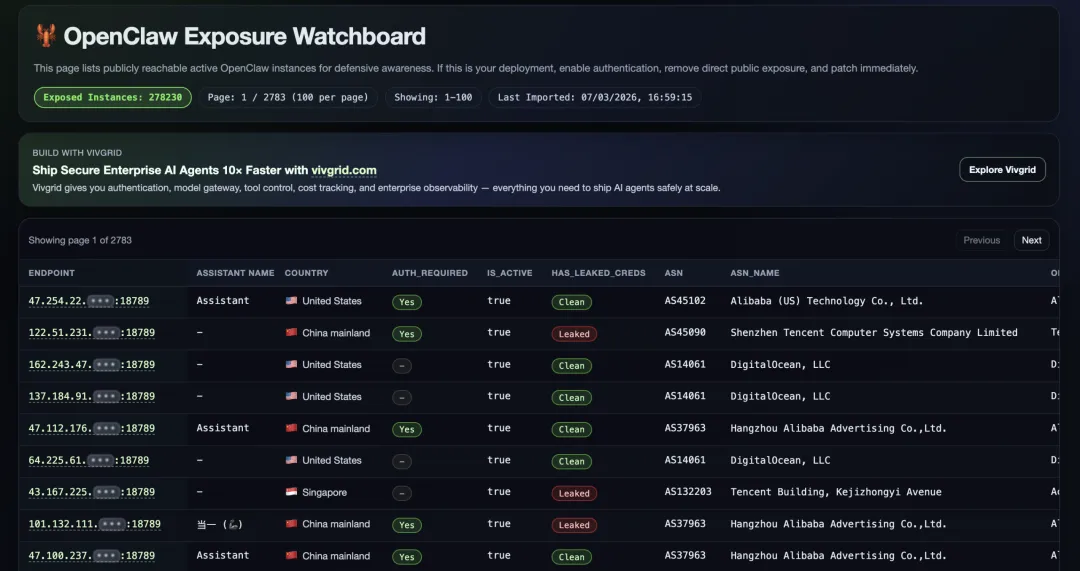
Task: Click the AS132203 ASN cell
Action: pos(688,492)
